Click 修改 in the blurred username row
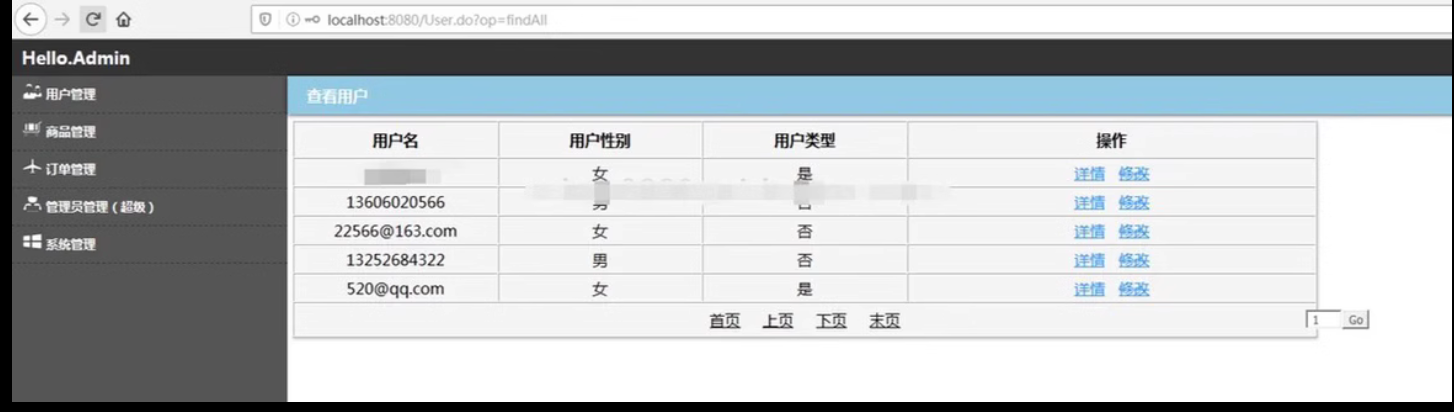This screenshot has width=1454, height=412. (1134, 174)
